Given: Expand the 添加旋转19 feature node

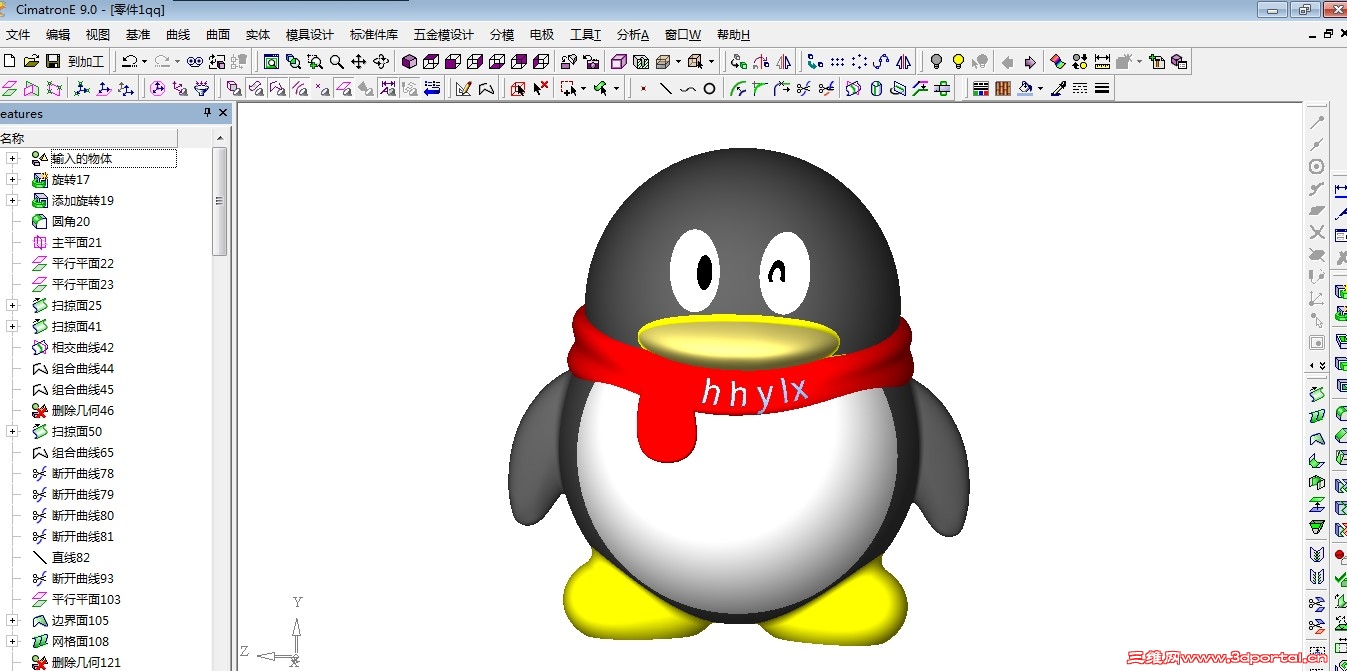Looking at the screenshot, I should [x=12, y=200].
